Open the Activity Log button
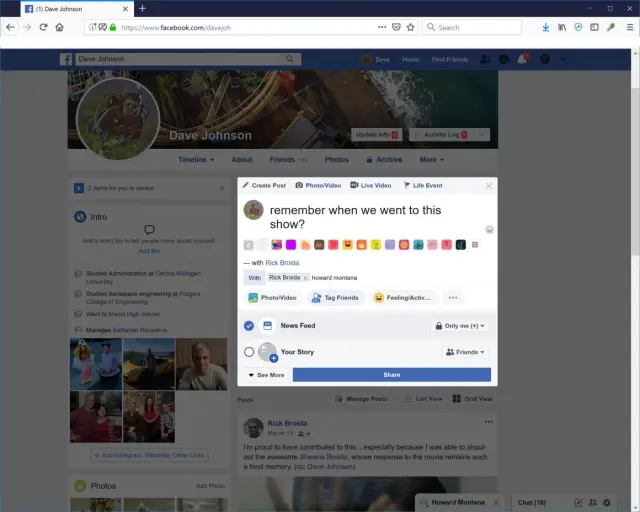This screenshot has height=512, width=640. coord(441,134)
